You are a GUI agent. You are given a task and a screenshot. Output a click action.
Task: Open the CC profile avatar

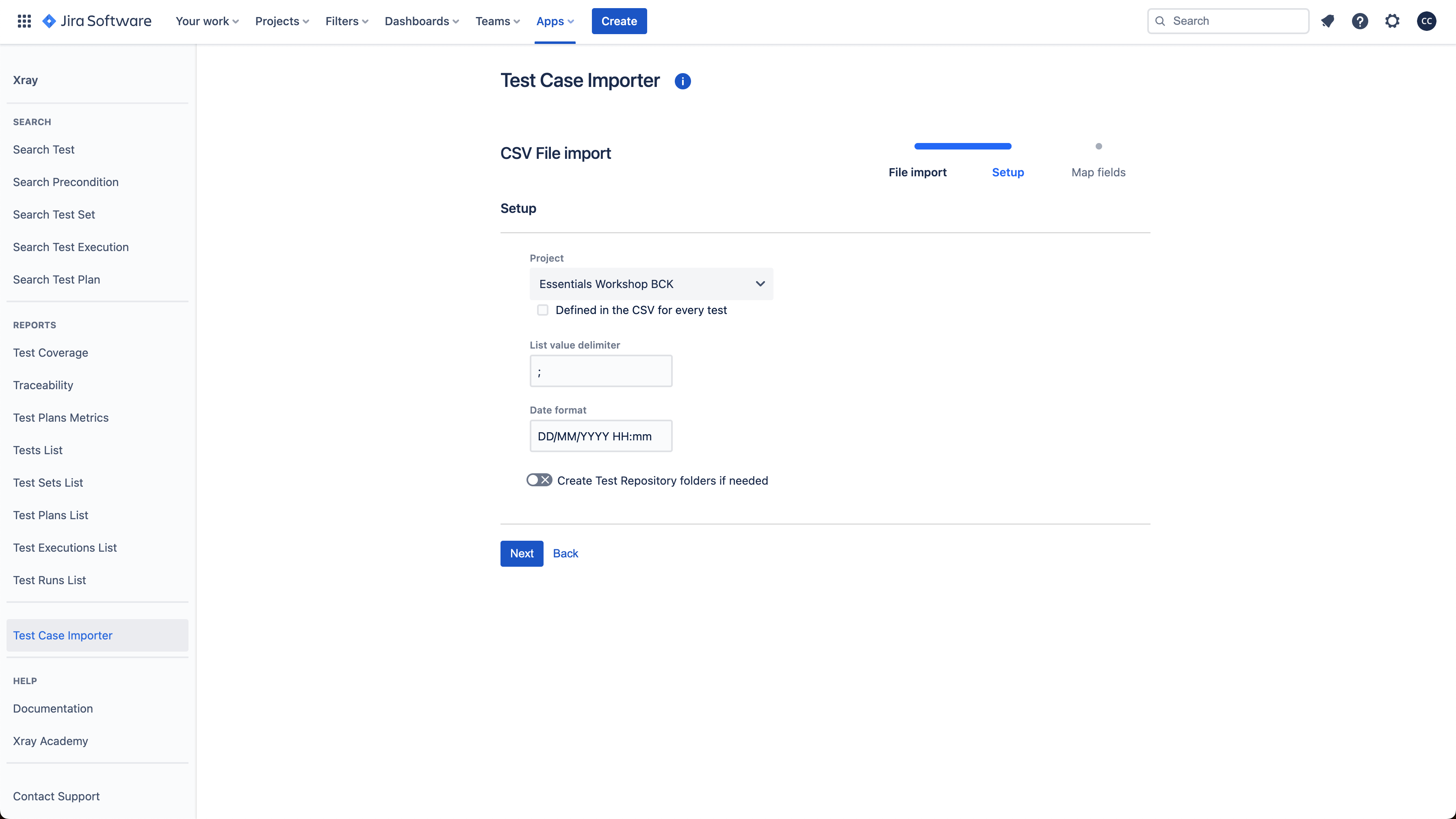(1427, 21)
